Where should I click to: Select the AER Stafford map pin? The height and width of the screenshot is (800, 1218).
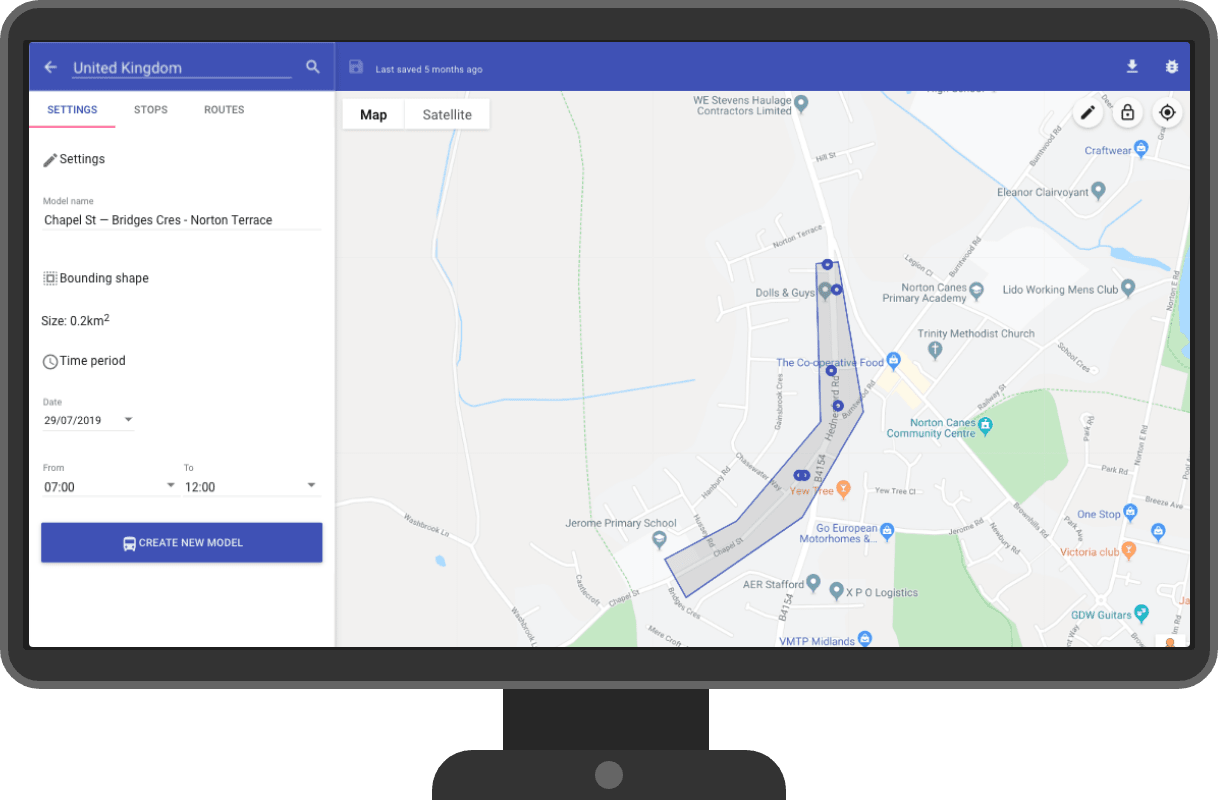814,582
